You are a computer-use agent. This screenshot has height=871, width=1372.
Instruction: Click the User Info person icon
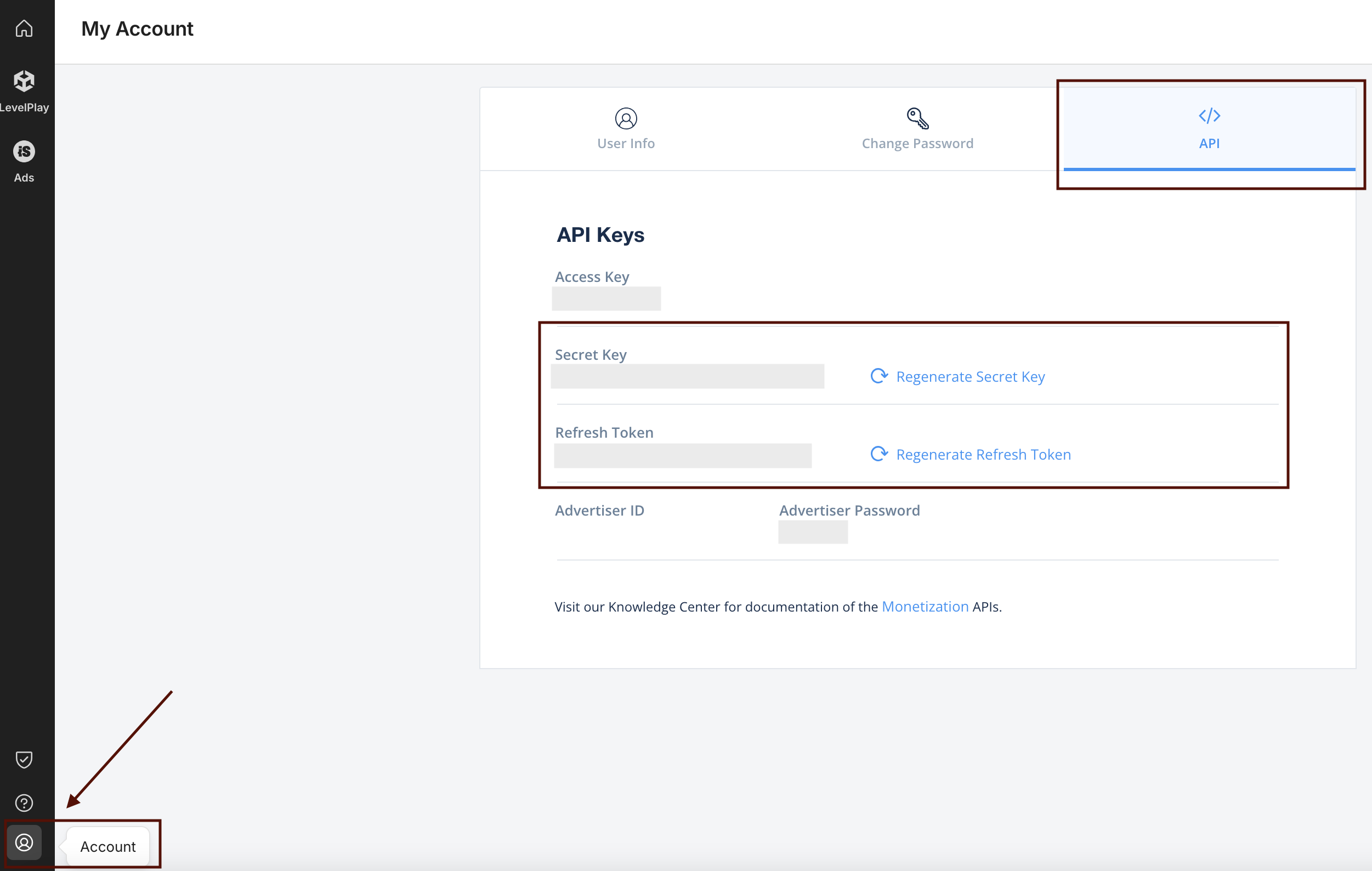click(x=626, y=118)
